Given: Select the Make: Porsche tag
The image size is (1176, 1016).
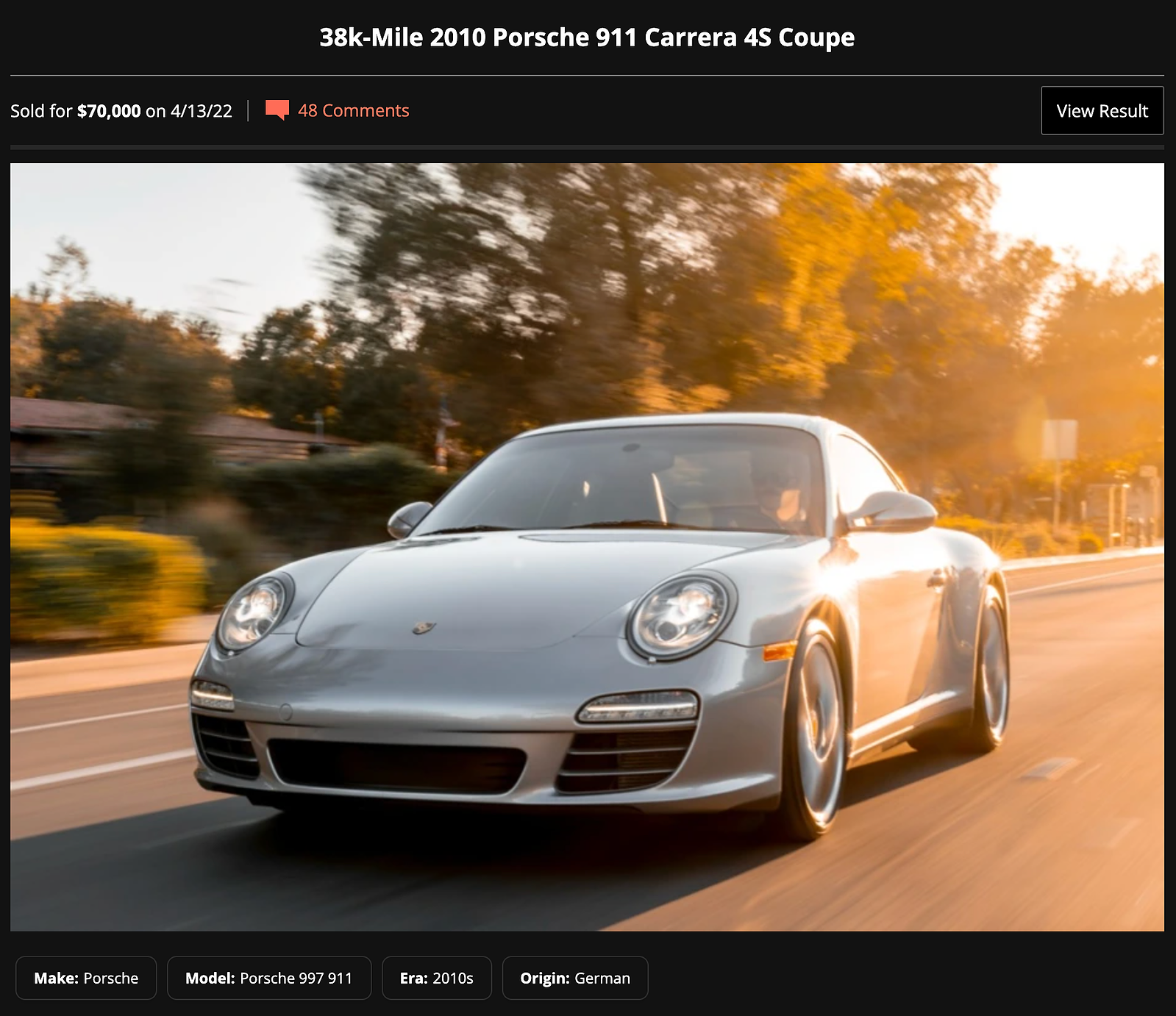Looking at the screenshot, I should click(x=86, y=978).
